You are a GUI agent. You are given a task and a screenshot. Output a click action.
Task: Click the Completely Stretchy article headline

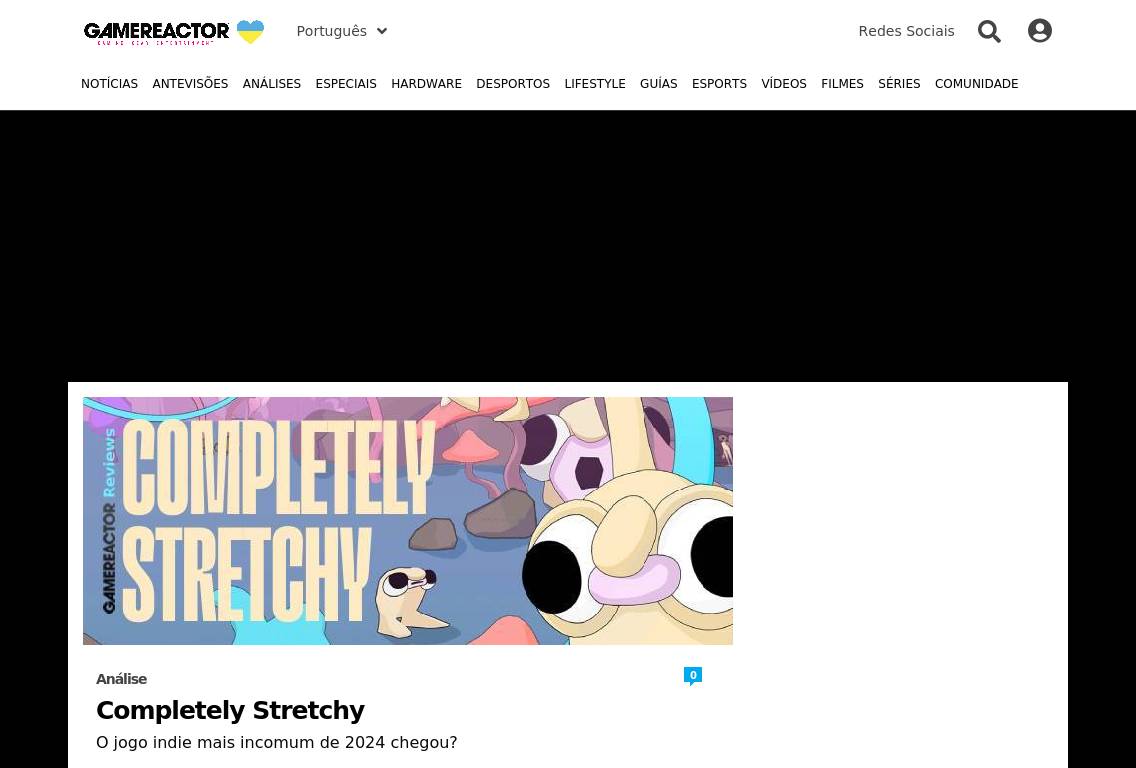tap(230, 710)
